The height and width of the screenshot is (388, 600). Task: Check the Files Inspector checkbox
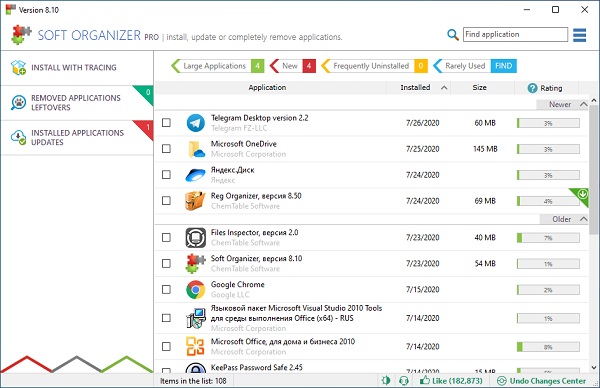click(x=166, y=237)
